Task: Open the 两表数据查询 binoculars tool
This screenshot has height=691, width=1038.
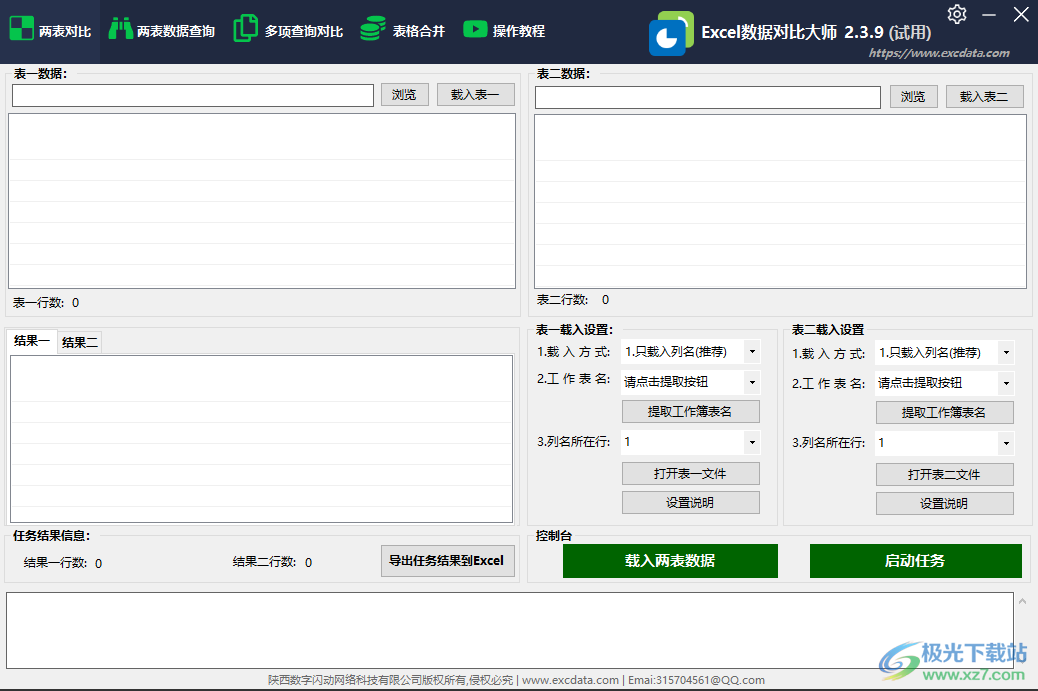Action: (x=162, y=30)
